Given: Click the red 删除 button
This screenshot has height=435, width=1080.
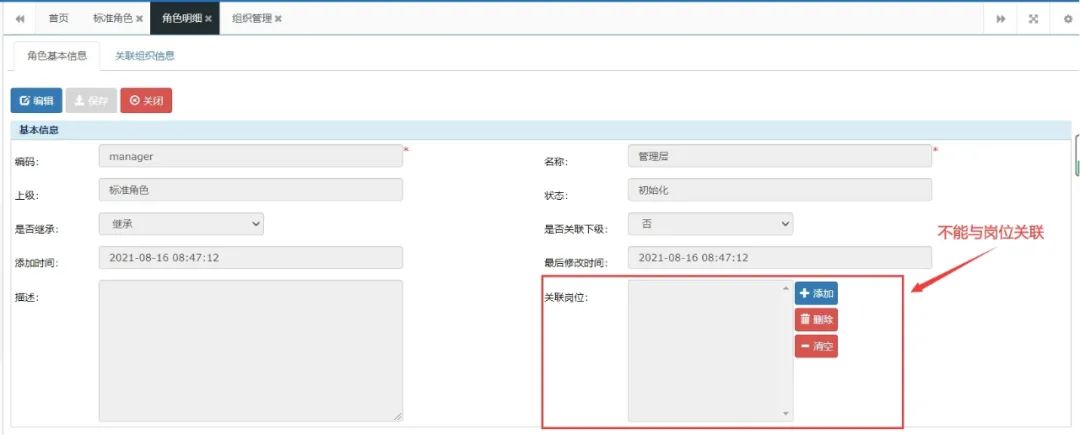Looking at the screenshot, I should (816, 319).
